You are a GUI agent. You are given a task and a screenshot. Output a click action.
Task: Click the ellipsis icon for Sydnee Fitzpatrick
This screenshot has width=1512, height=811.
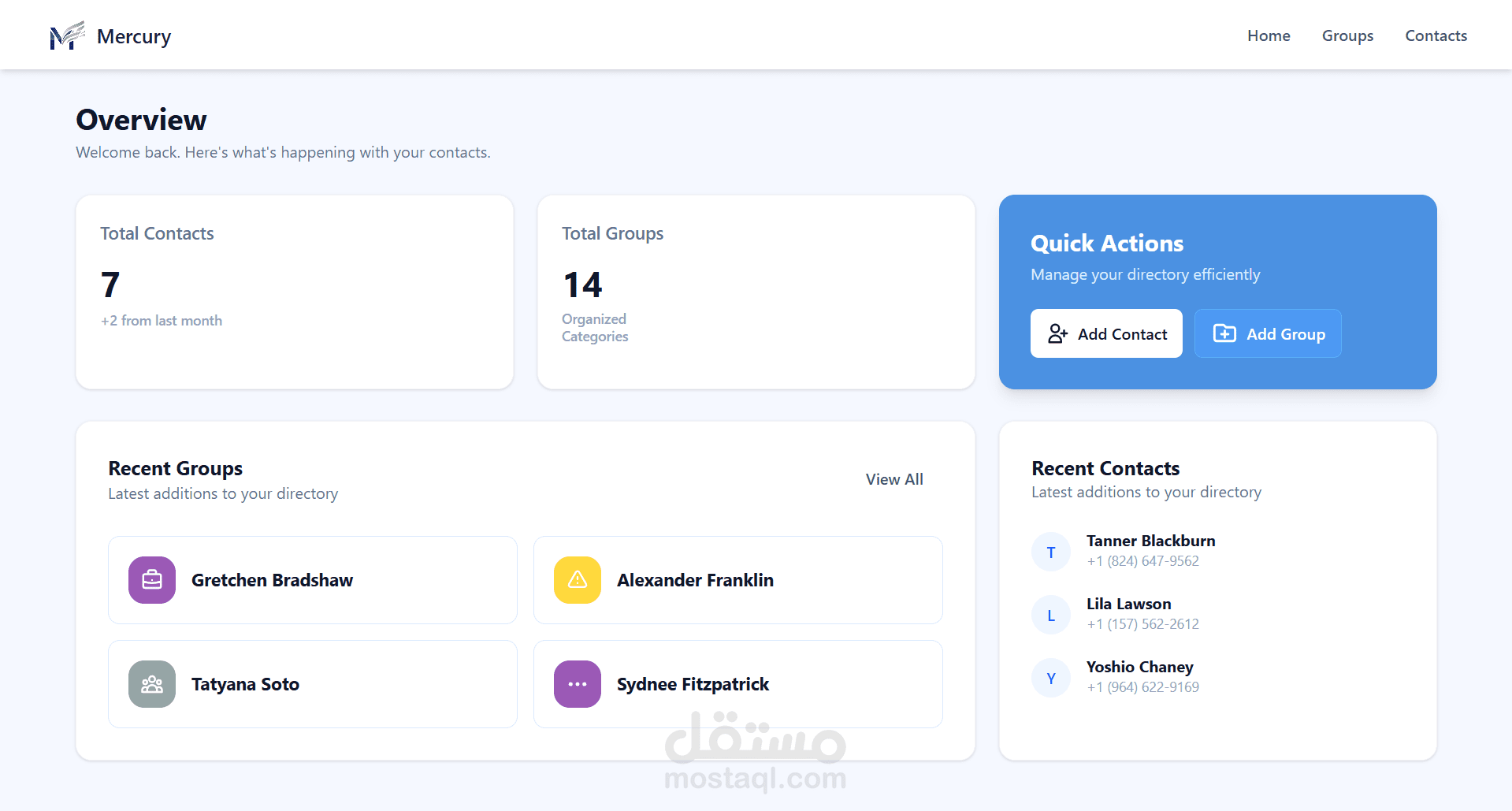click(x=578, y=684)
